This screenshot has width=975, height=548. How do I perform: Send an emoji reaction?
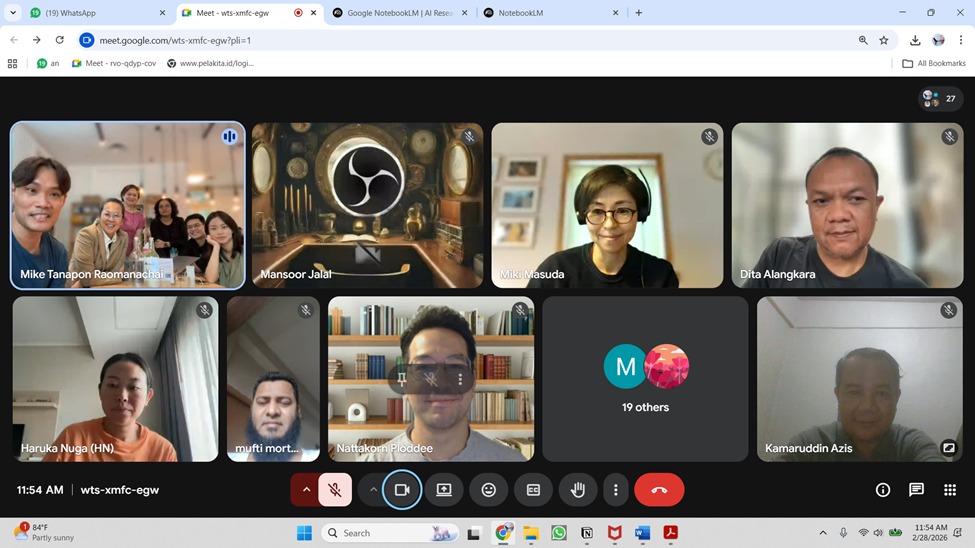coord(489,490)
